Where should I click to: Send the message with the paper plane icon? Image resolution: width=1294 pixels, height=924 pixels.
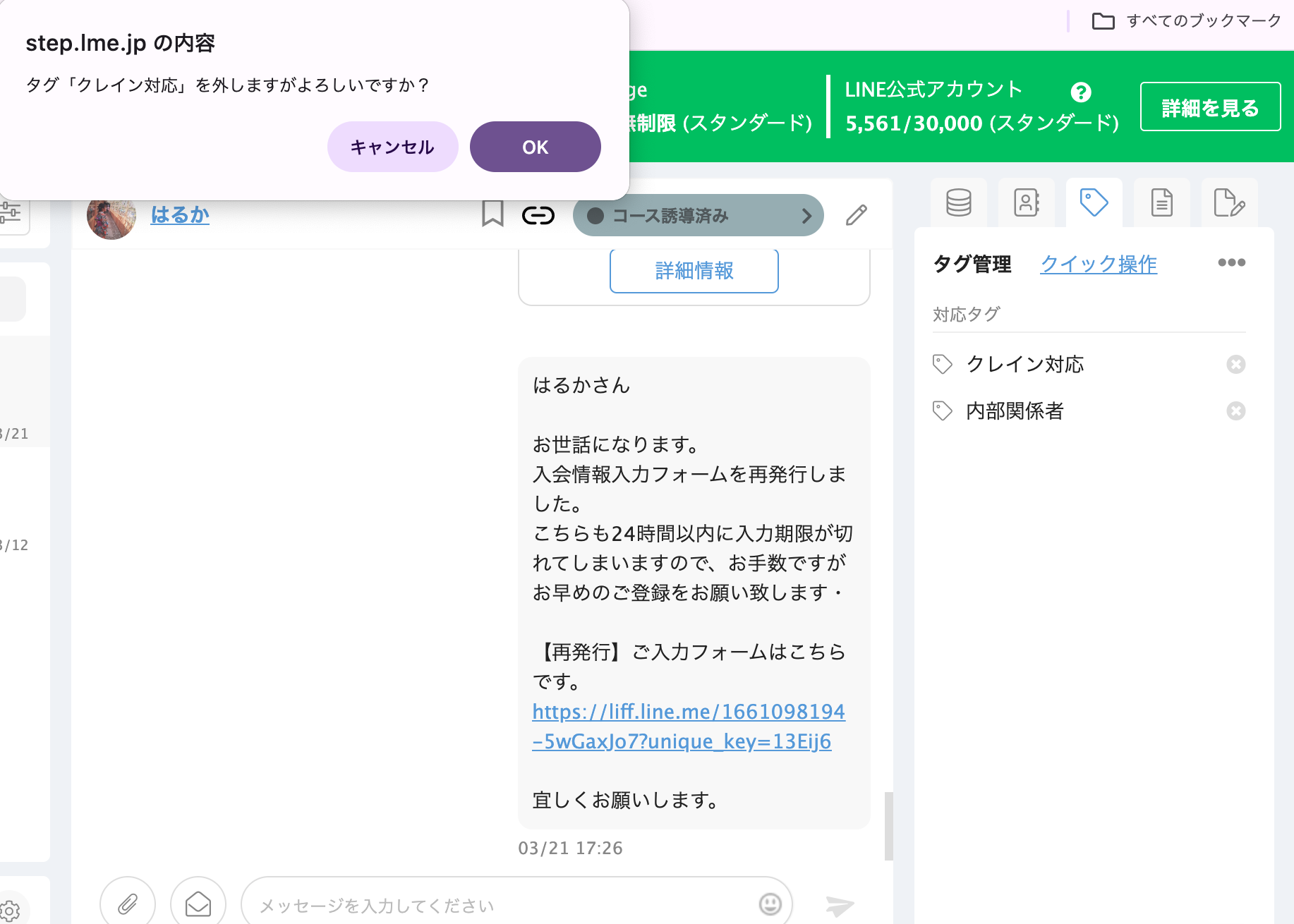[x=840, y=904]
